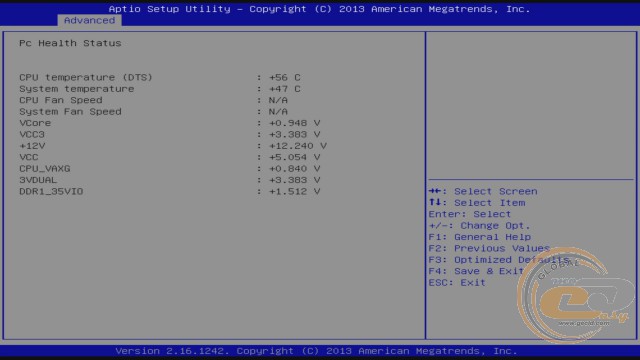Click the VCC3 +3.383 V reading

point(294,135)
